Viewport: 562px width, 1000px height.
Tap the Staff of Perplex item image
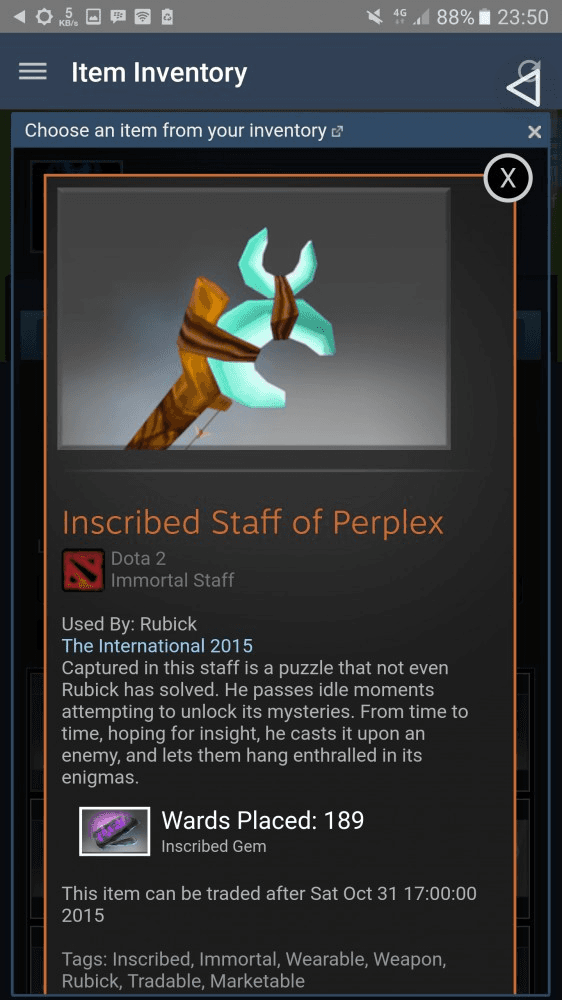click(x=254, y=318)
